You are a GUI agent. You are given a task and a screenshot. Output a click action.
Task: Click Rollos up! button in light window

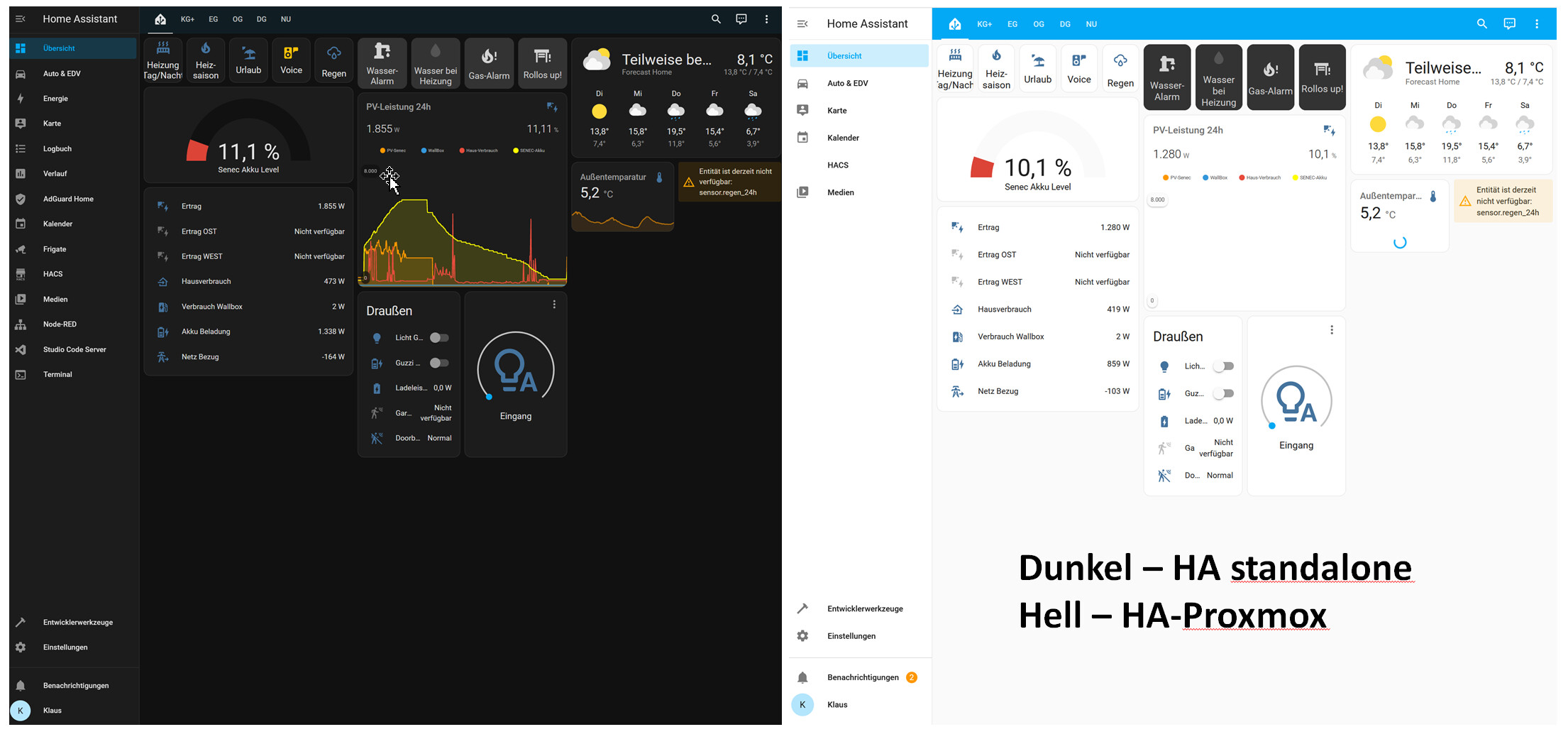pos(1322,77)
